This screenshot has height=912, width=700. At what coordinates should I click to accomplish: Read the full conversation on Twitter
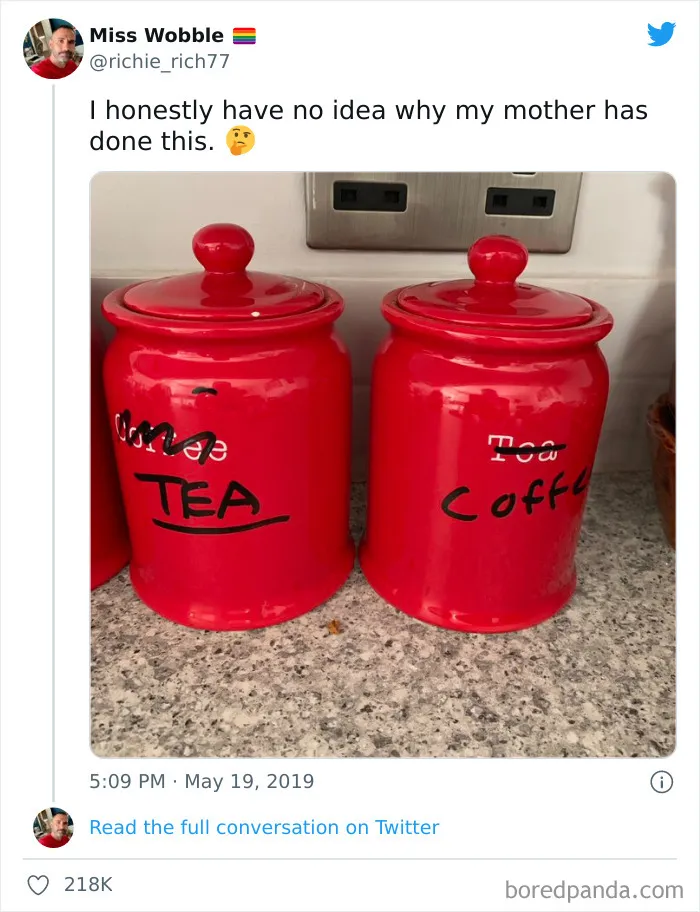click(x=264, y=827)
